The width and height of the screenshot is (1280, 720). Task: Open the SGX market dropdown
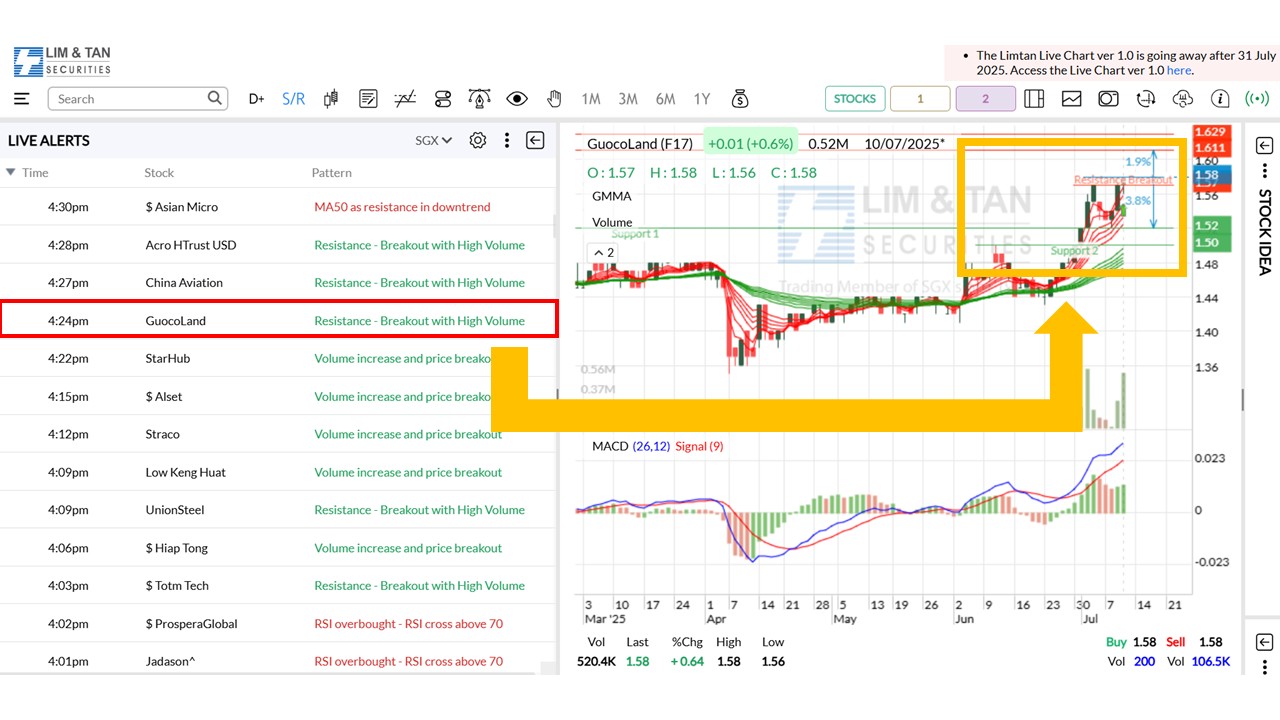pyautogui.click(x=434, y=141)
